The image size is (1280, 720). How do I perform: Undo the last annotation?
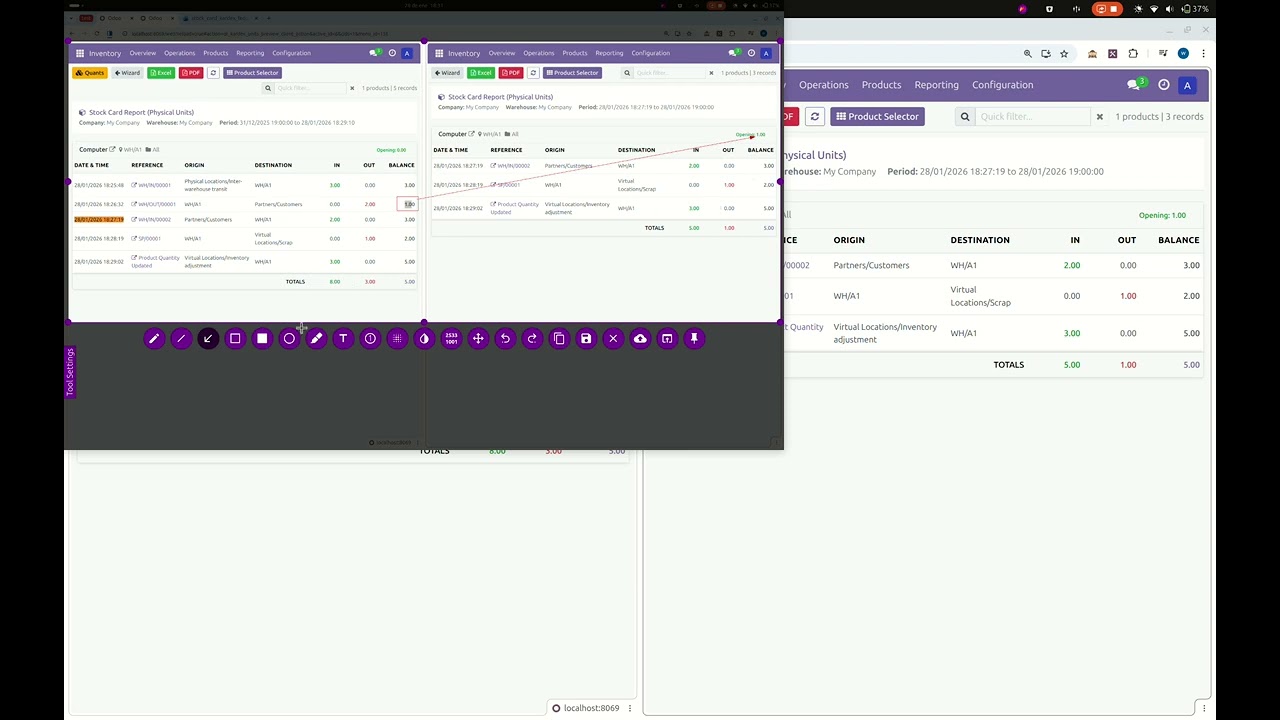[x=505, y=339]
